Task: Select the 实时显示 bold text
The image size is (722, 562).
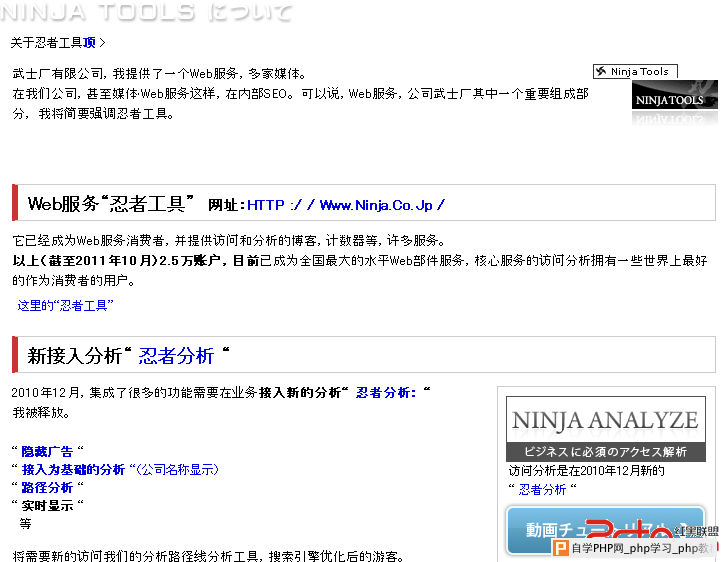Action: (47, 506)
